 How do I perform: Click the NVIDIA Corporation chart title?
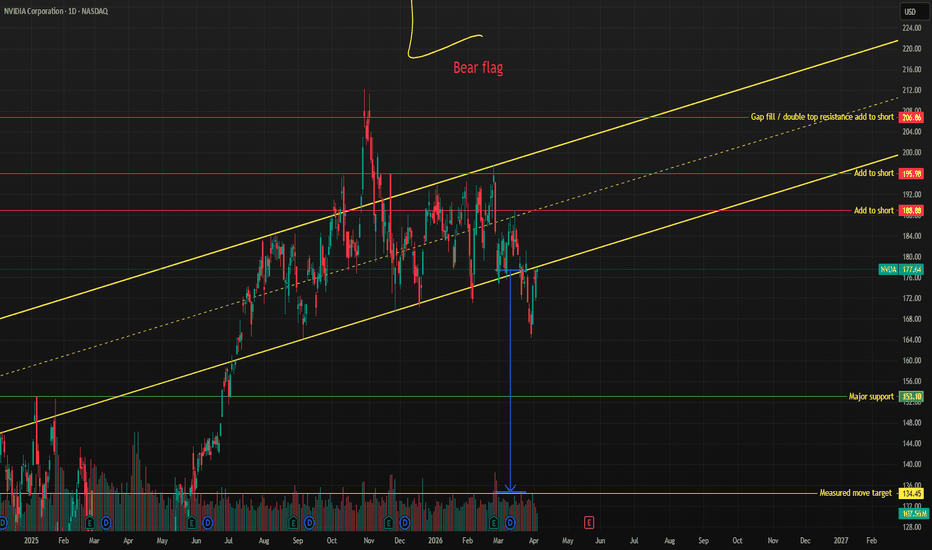[x=56, y=11]
